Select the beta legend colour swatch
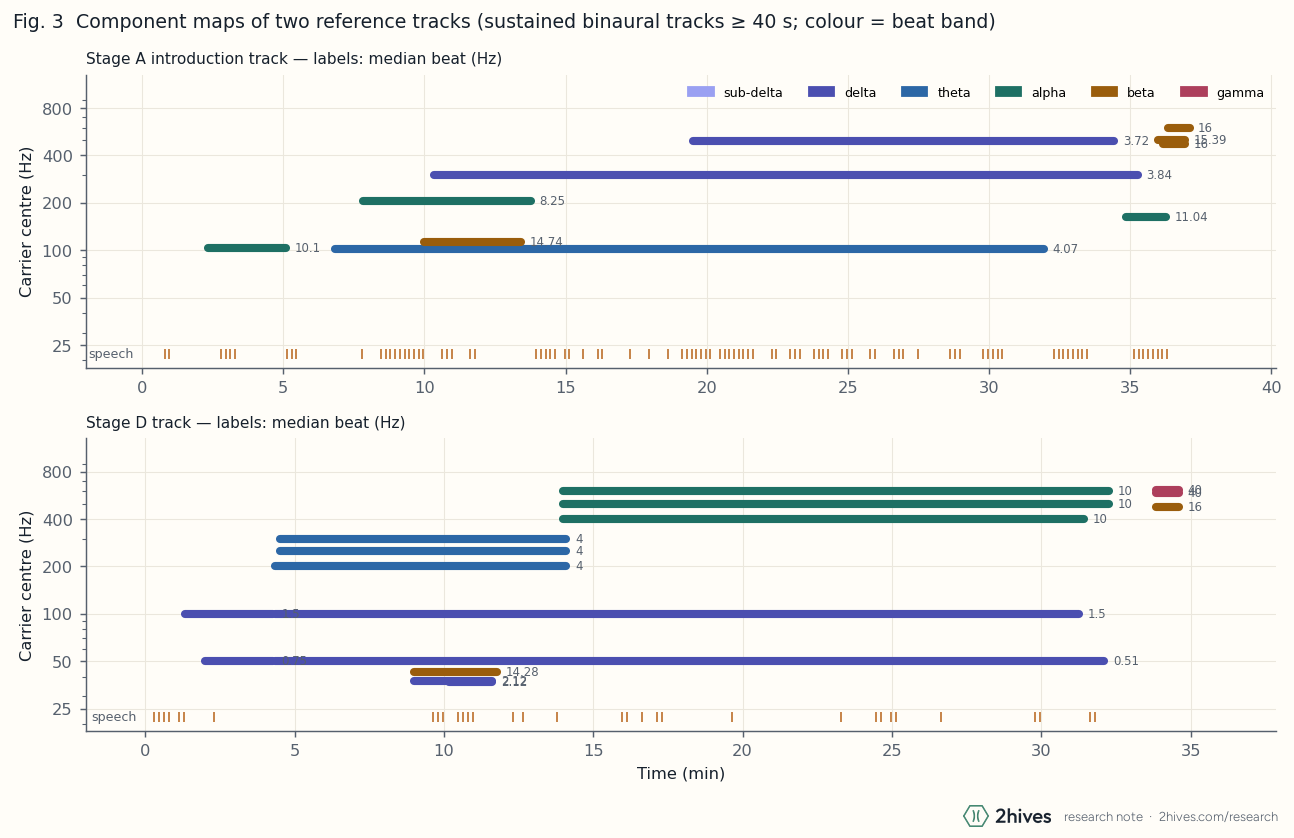 coord(1104,92)
